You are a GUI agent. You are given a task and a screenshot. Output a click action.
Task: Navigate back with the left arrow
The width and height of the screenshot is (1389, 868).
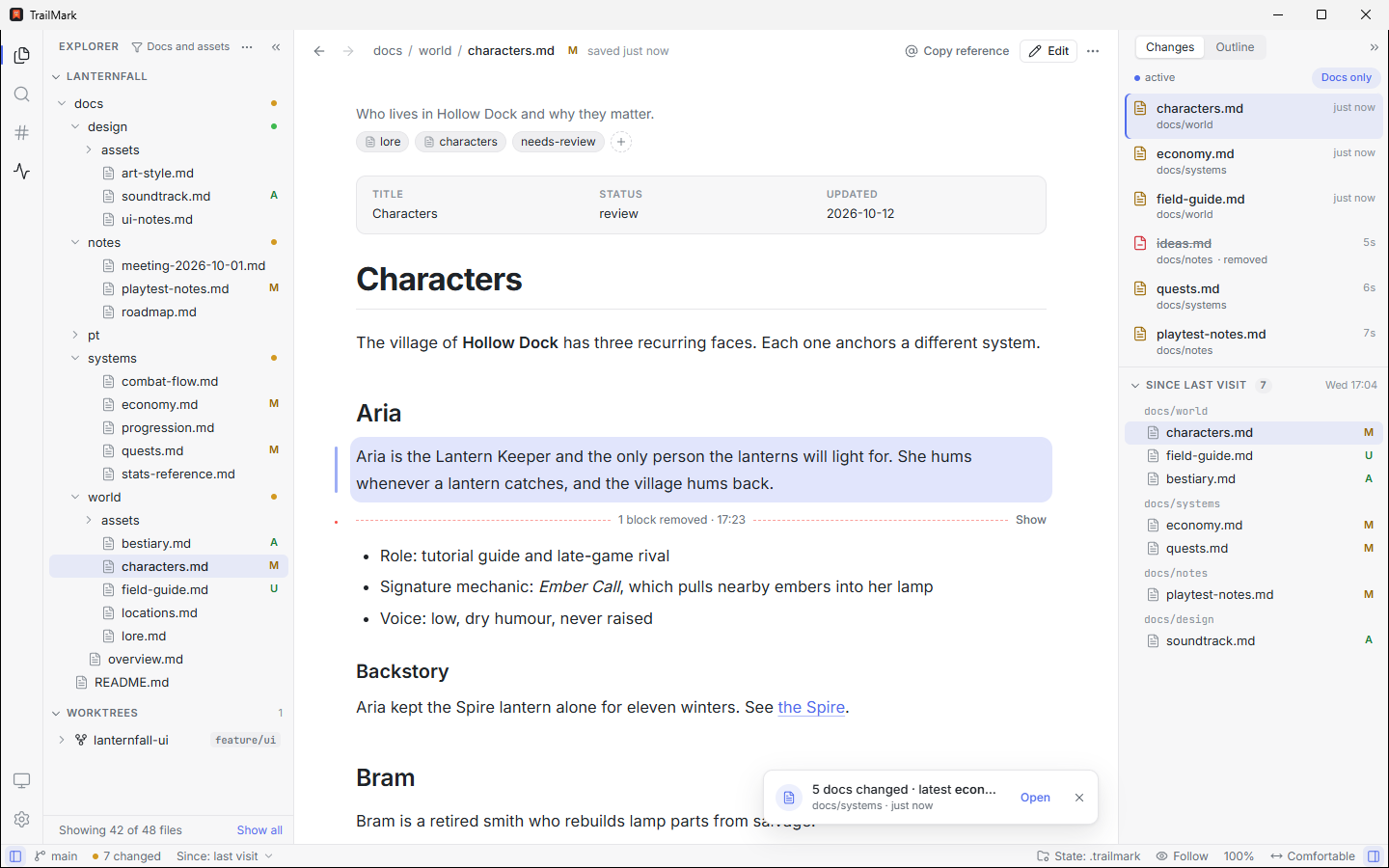tap(319, 51)
